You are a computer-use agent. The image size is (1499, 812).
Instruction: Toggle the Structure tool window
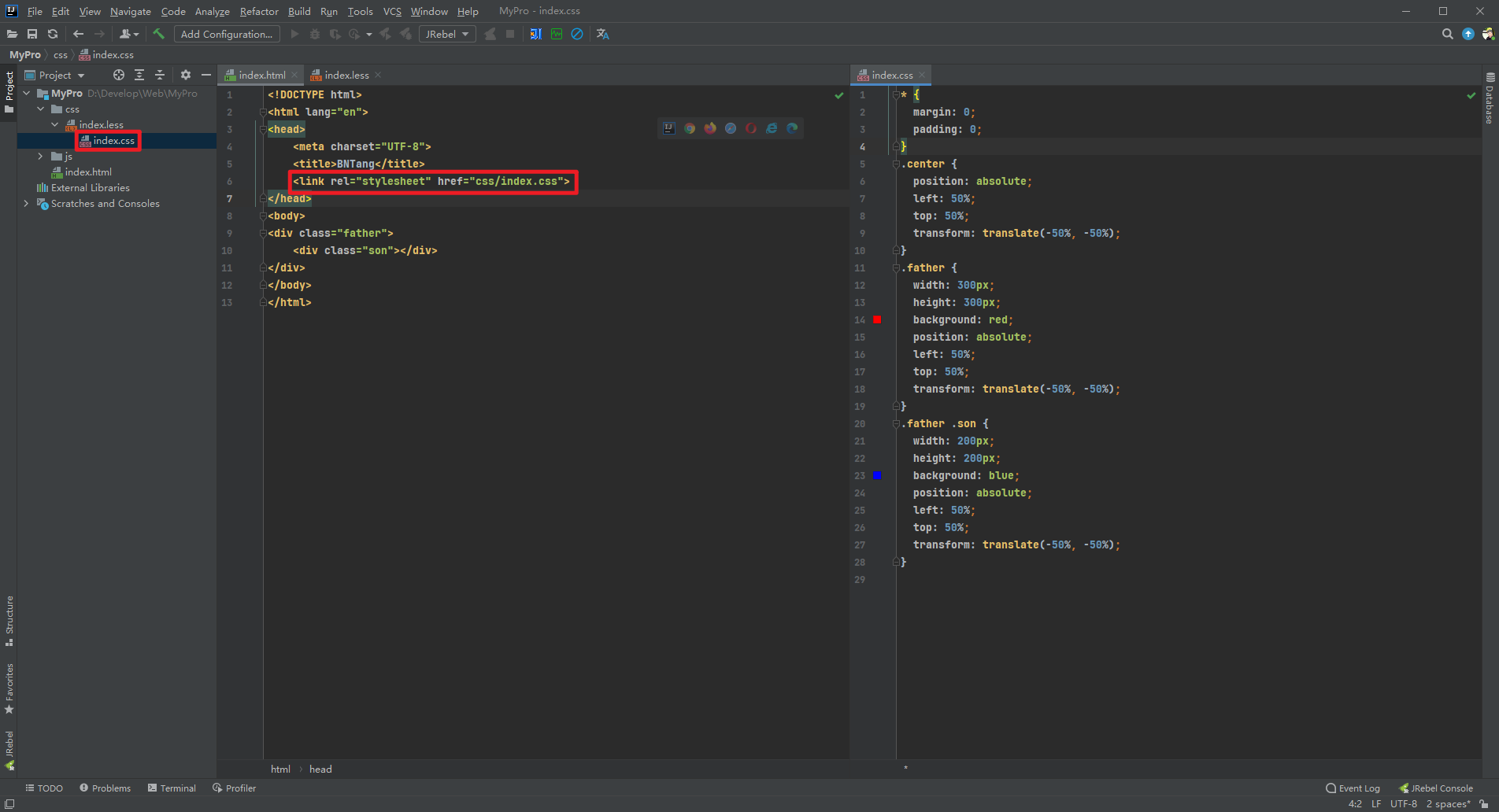click(x=9, y=620)
